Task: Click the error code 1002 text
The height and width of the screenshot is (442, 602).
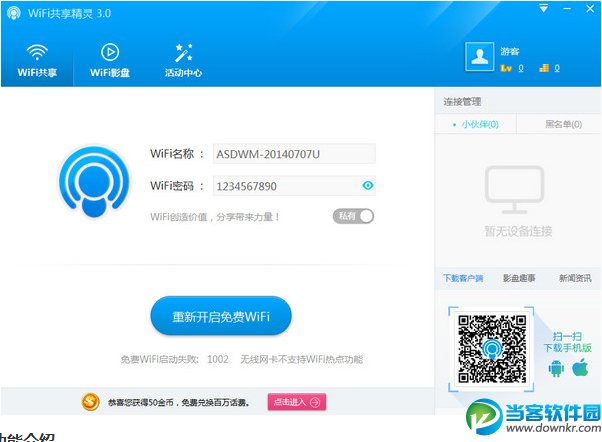Action: click(218, 359)
